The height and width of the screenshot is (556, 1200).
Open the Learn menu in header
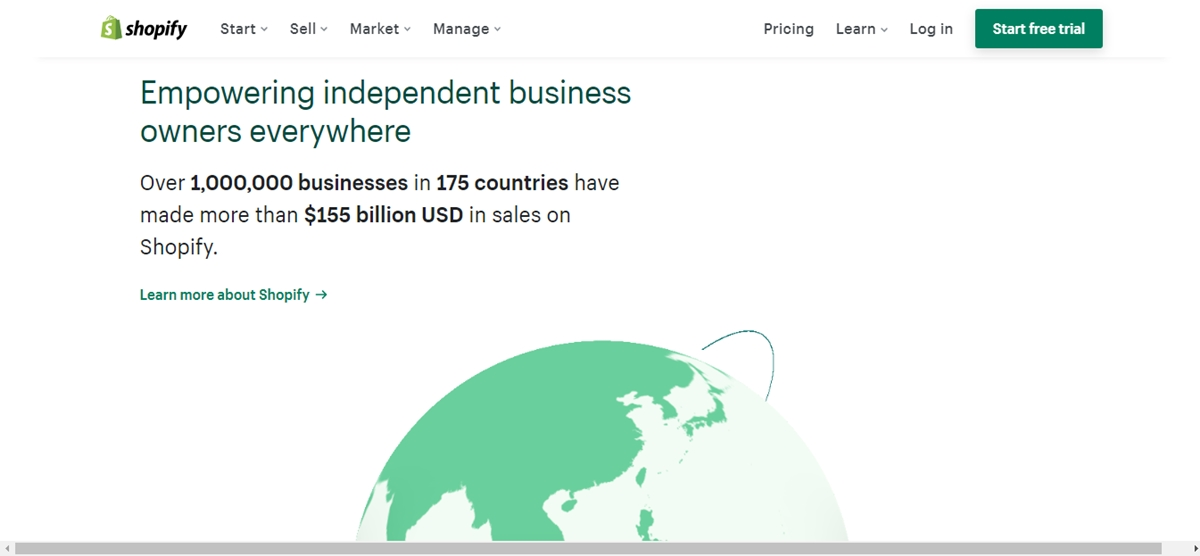click(856, 29)
